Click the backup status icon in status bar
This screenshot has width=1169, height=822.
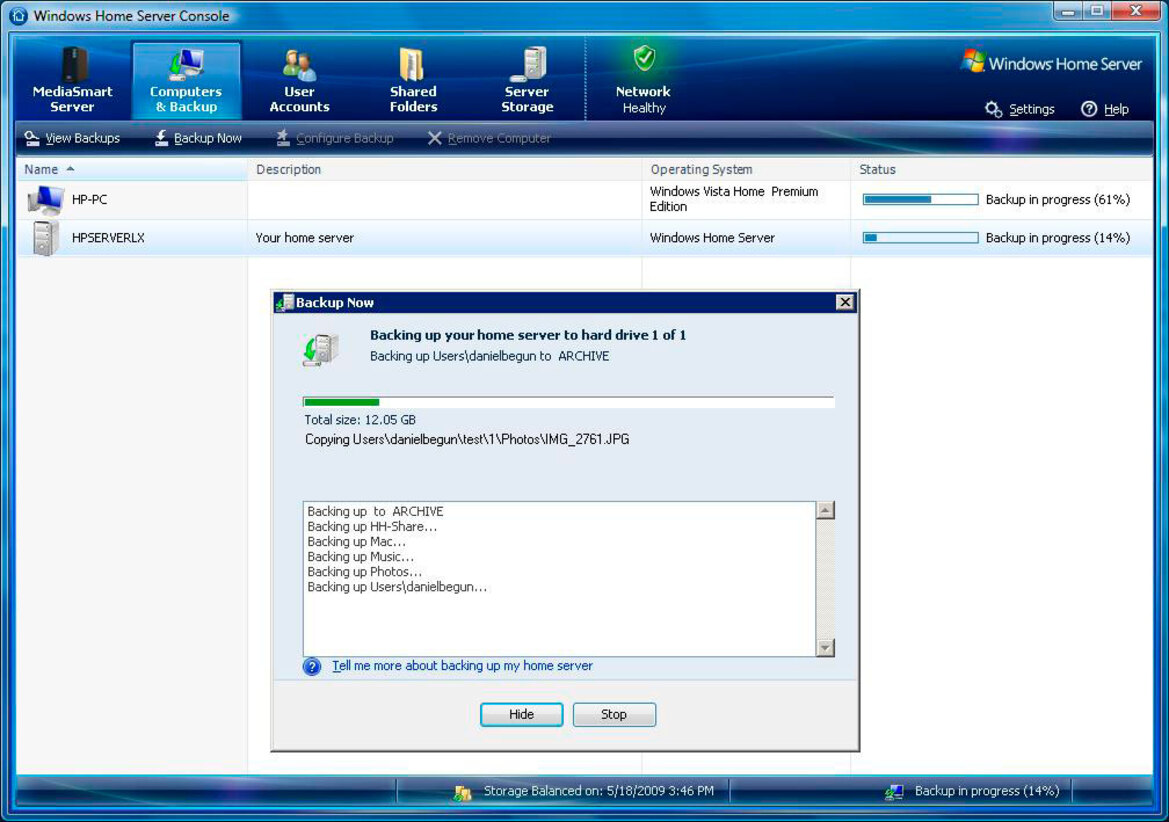pos(895,792)
